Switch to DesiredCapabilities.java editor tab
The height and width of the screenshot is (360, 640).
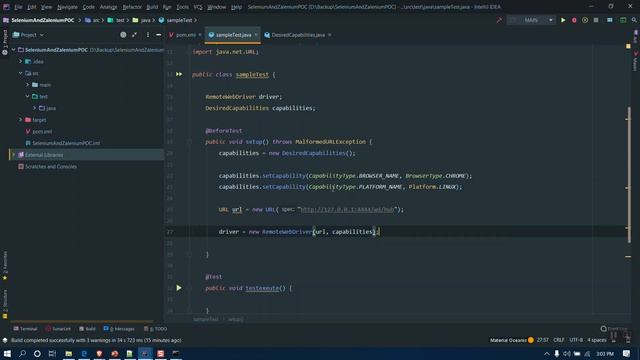[x=298, y=35]
